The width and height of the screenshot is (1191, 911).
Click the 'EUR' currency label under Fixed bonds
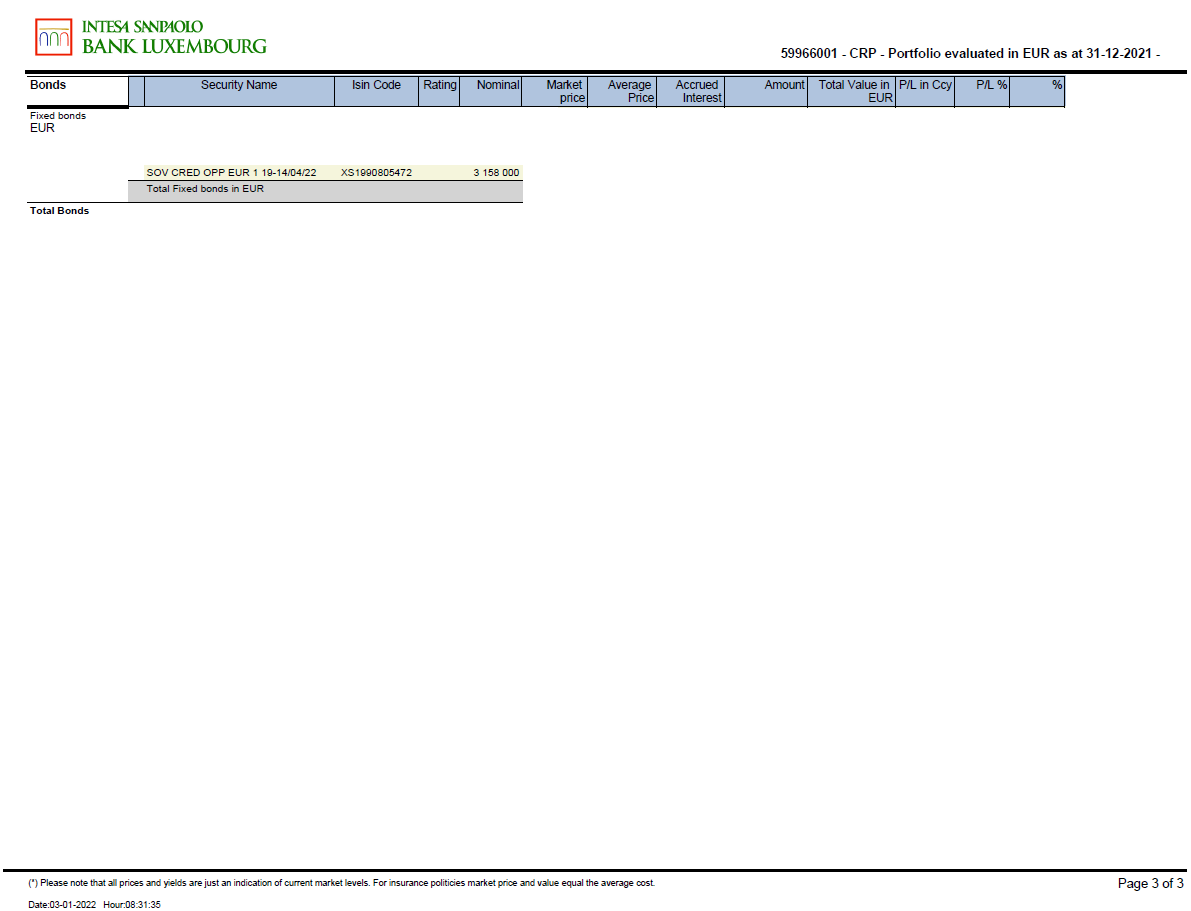pos(43,128)
